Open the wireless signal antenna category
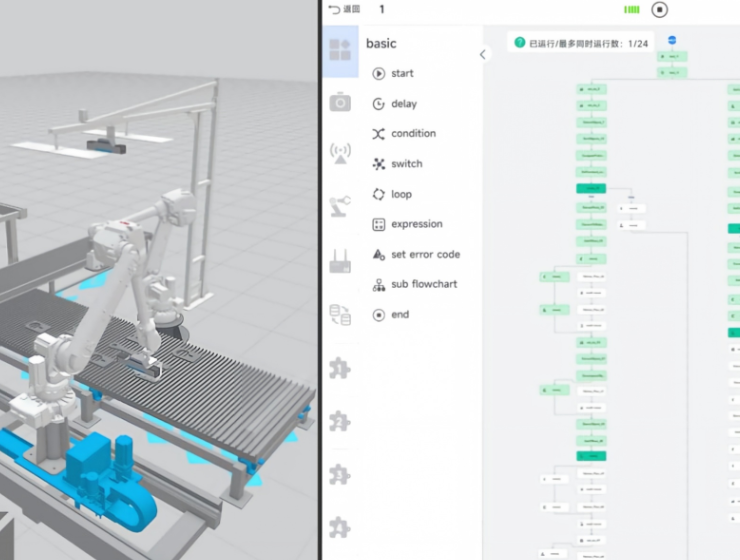Screen dimensions: 740x560 pyautogui.click(x=340, y=153)
